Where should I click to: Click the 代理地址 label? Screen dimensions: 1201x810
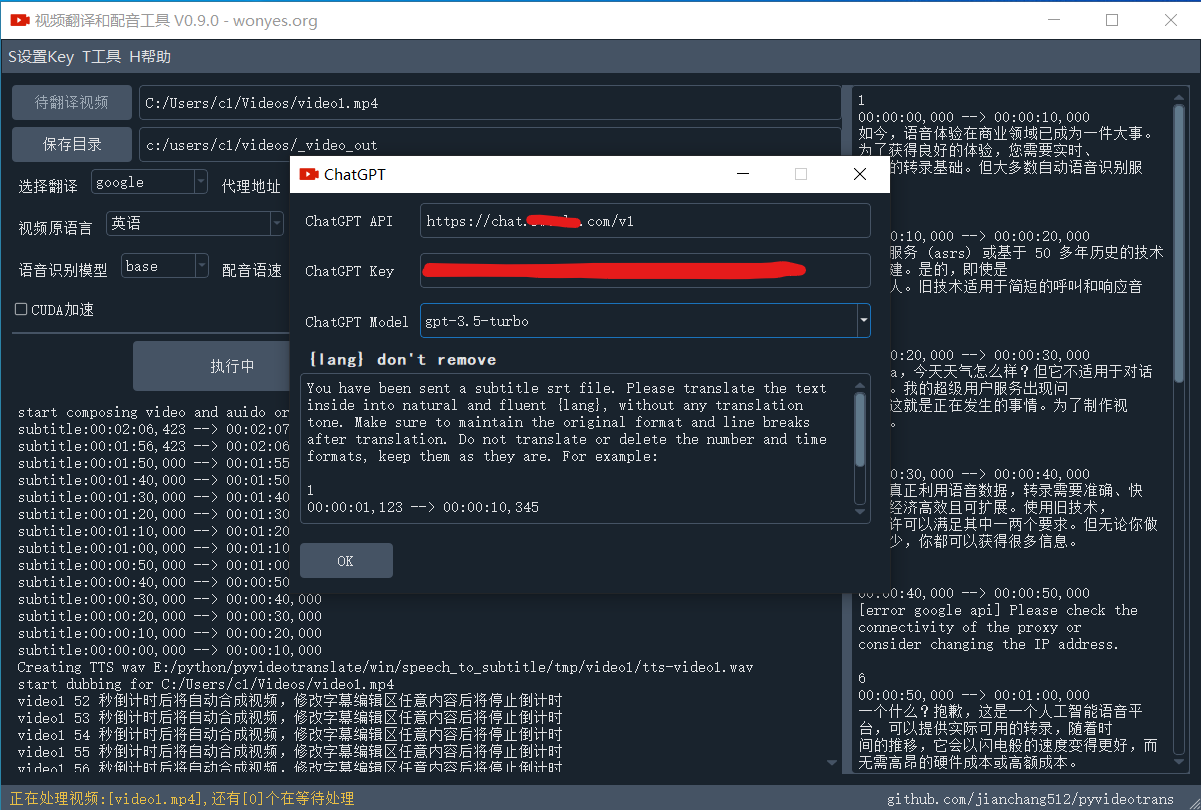[251, 186]
